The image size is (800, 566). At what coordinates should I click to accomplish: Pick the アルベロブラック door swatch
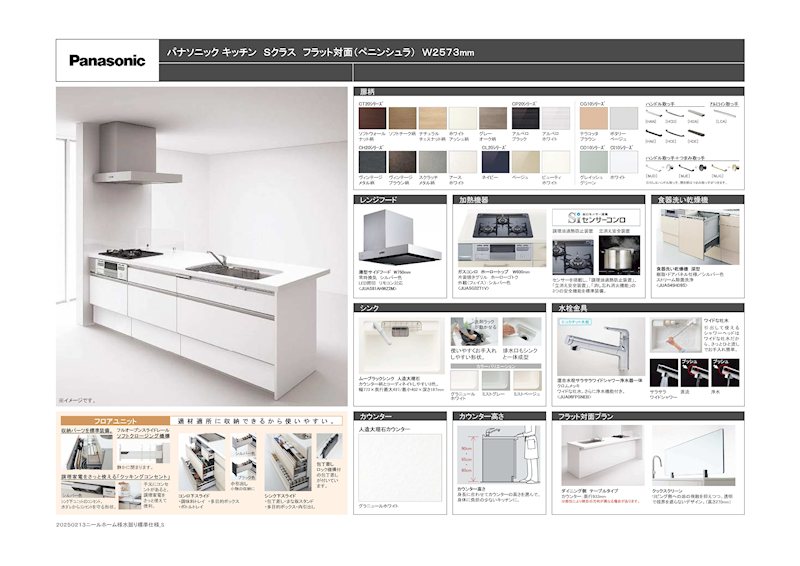pyautogui.click(x=524, y=118)
